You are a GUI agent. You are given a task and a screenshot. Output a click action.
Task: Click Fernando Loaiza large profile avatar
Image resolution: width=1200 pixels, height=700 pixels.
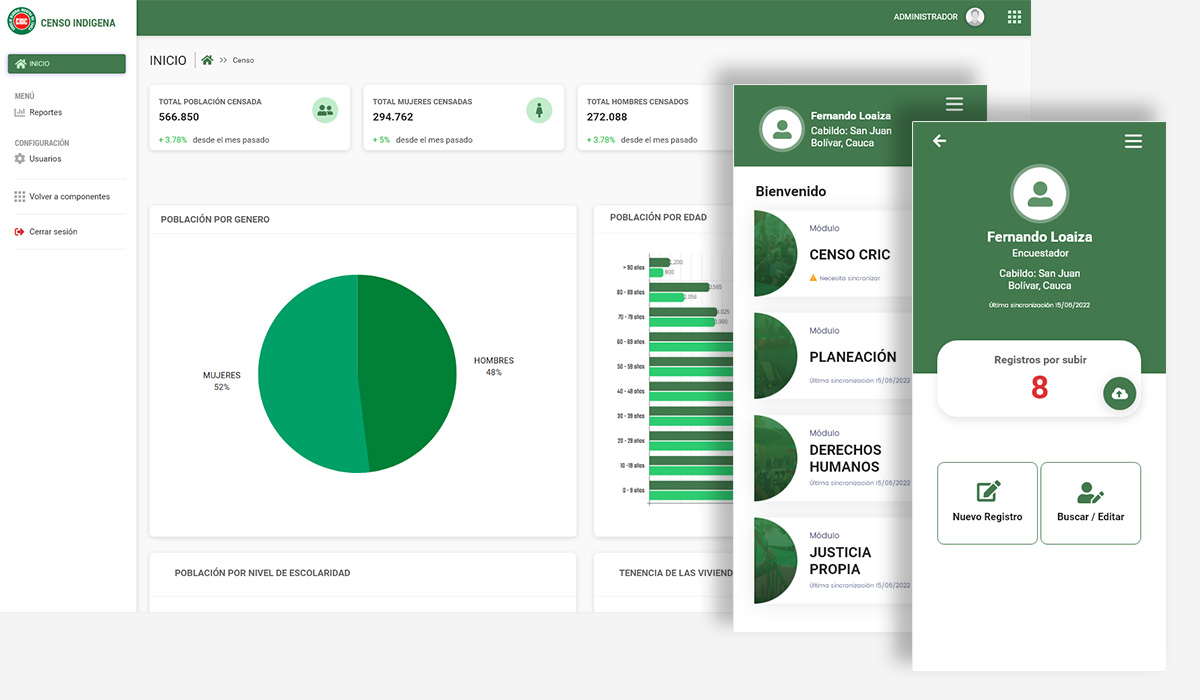pos(1040,194)
